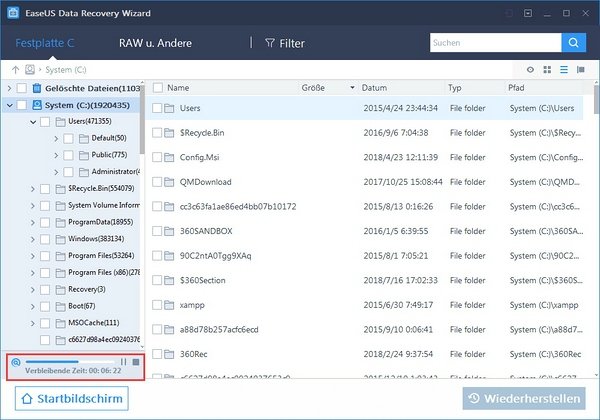Open the Größe column sort dropdown
The image size is (600, 420).
(352, 88)
